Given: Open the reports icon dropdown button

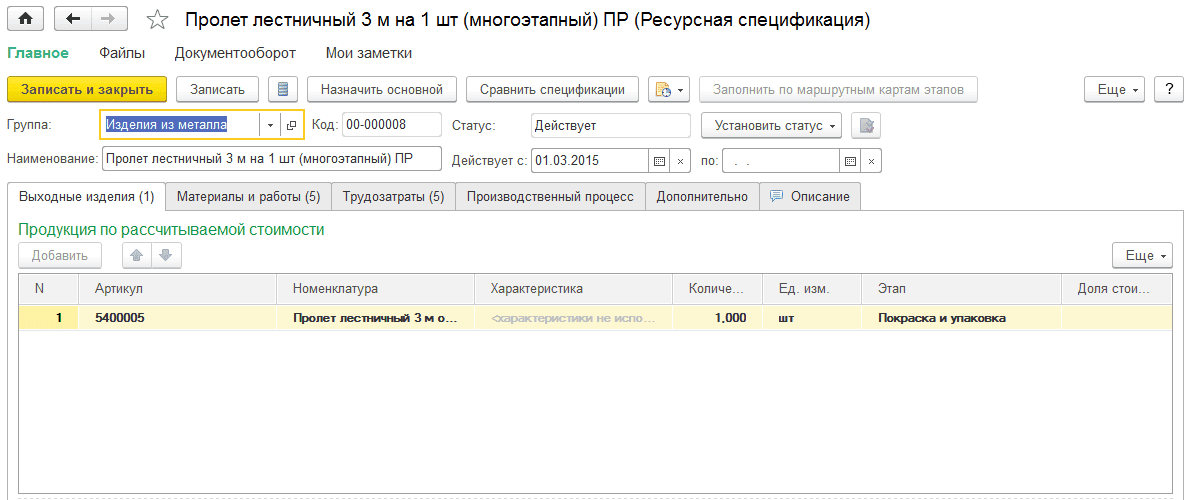Looking at the screenshot, I should pos(668,89).
